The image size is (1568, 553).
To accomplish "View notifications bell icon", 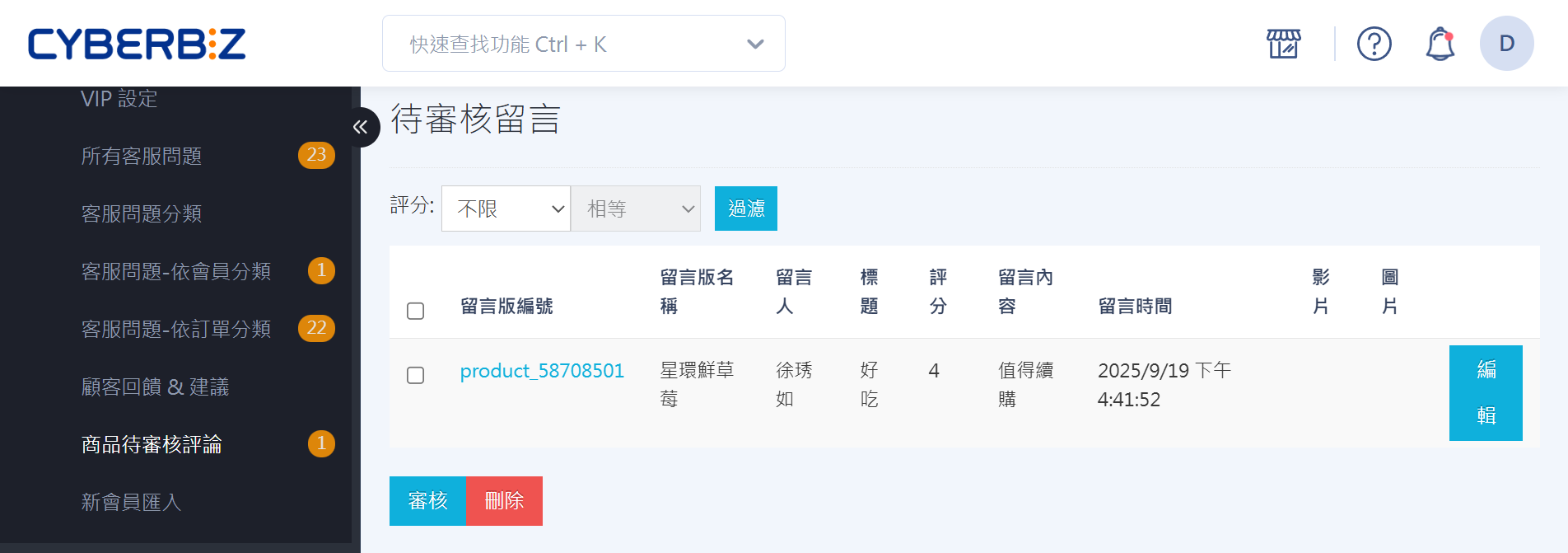I will click(x=1440, y=44).
